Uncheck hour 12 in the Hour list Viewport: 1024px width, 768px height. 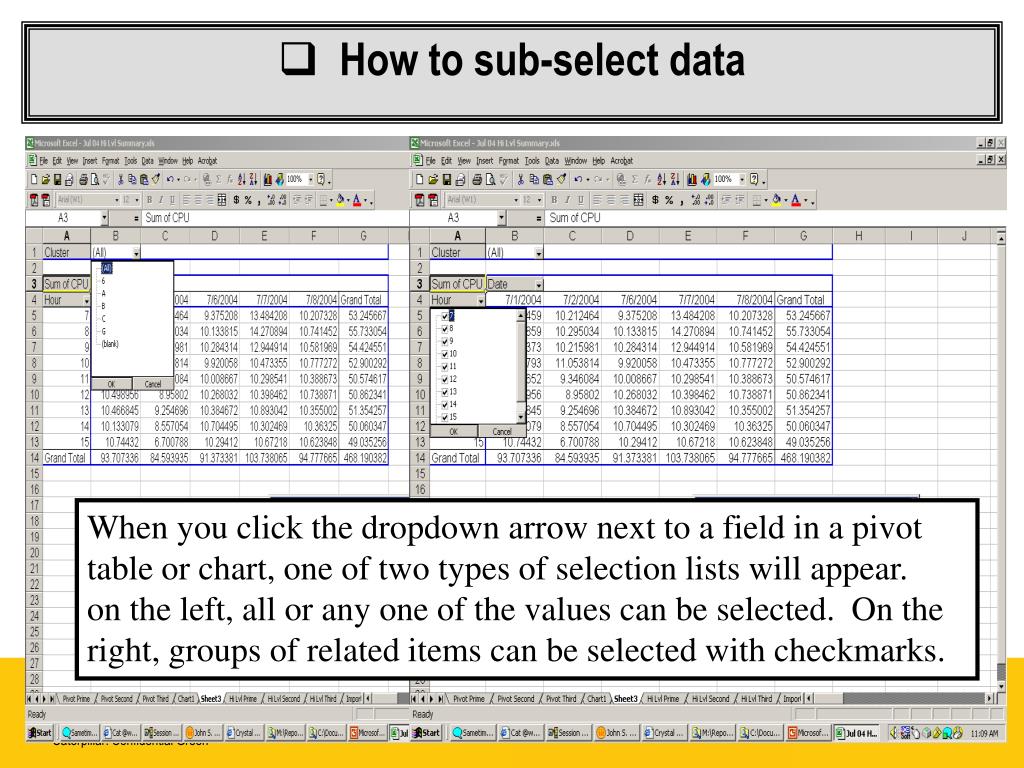445,379
